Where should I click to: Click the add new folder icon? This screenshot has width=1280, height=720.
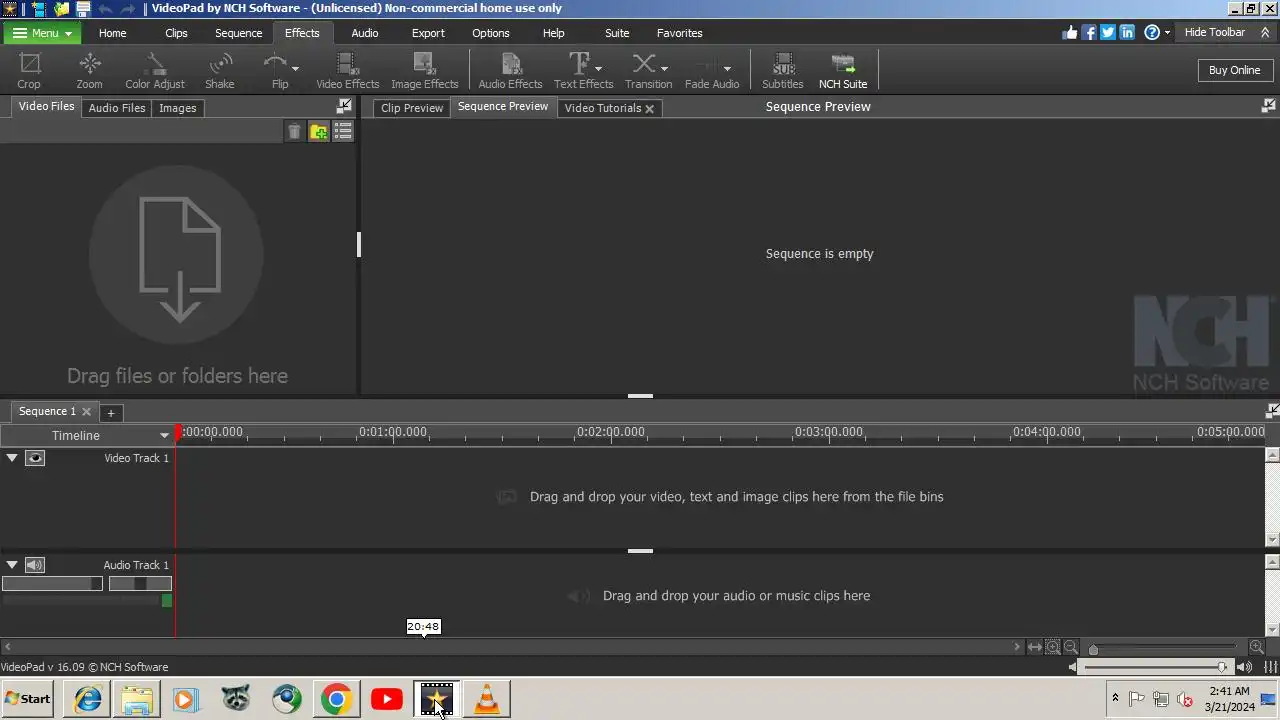pyautogui.click(x=319, y=132)
